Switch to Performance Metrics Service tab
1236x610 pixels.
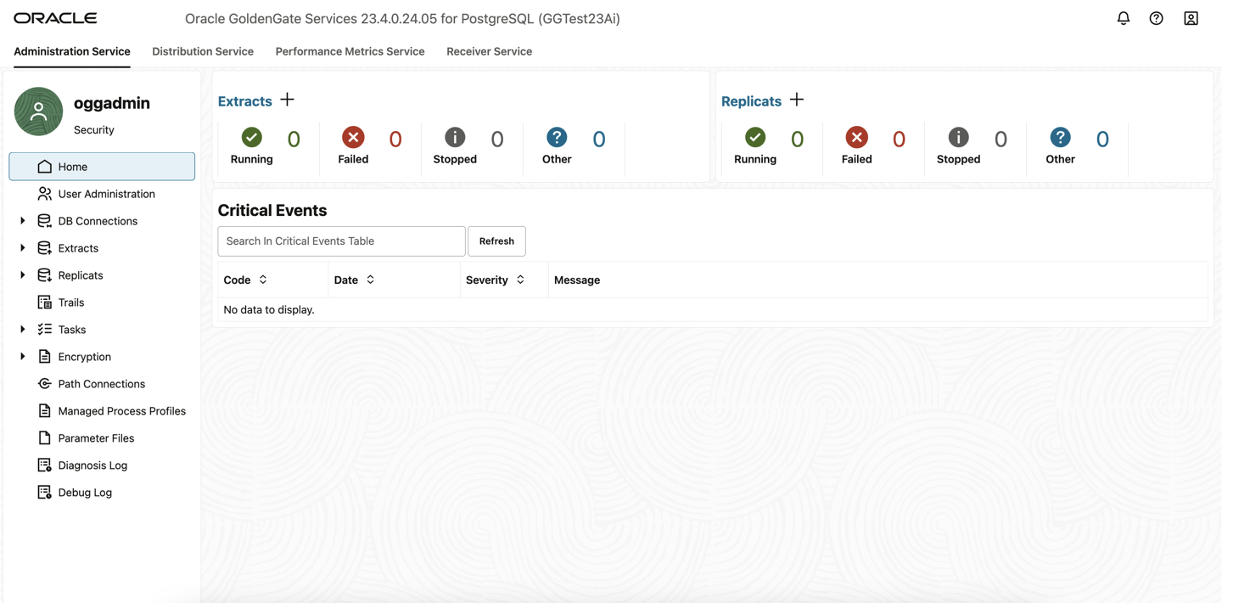point(350,51)
